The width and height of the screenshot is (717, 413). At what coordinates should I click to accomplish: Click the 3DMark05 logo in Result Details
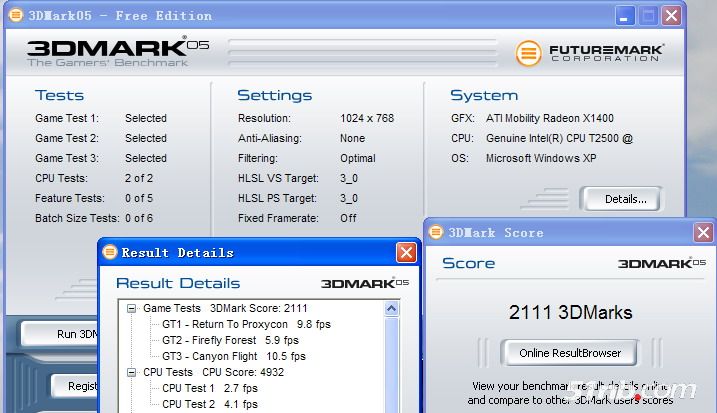pos(365,283)
